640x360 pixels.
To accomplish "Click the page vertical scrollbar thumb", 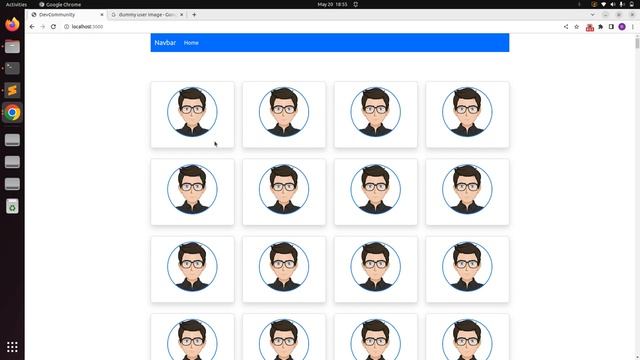I will (637, 43).
